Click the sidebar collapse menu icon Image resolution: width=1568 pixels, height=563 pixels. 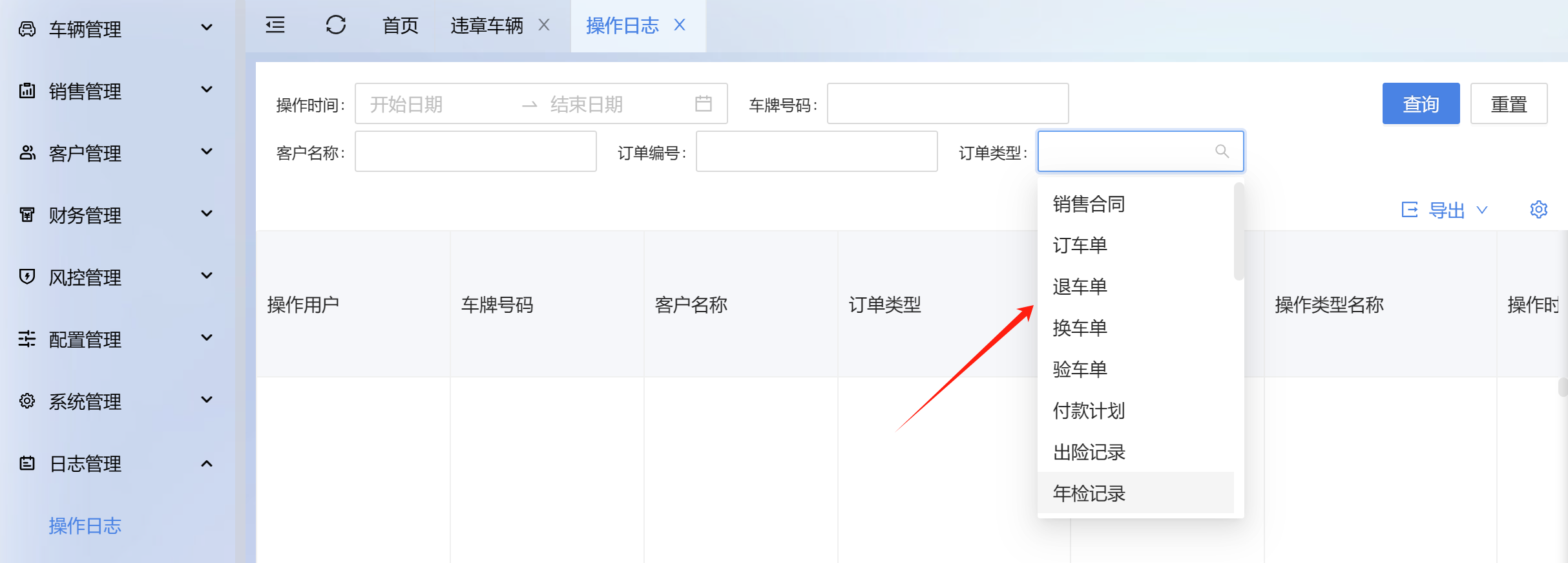(x=275, y=25)
